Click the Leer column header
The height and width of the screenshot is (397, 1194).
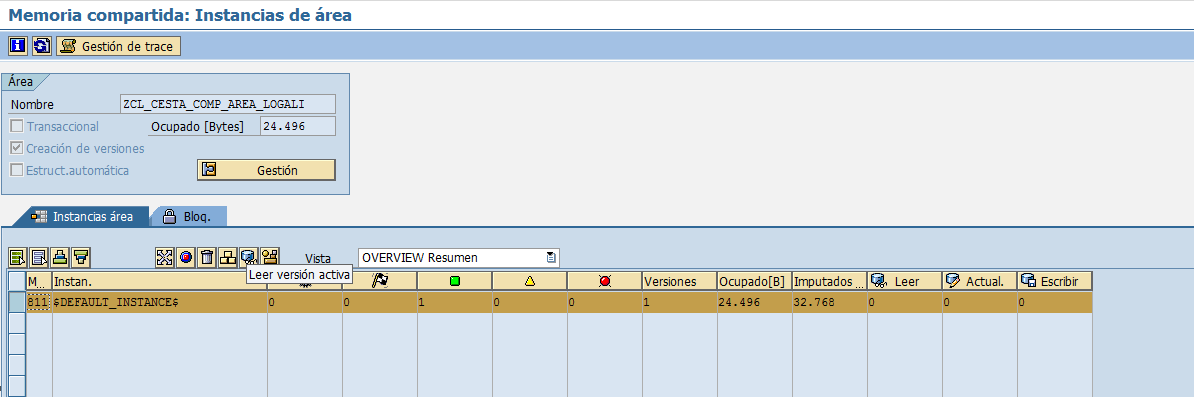coord(905,281)
